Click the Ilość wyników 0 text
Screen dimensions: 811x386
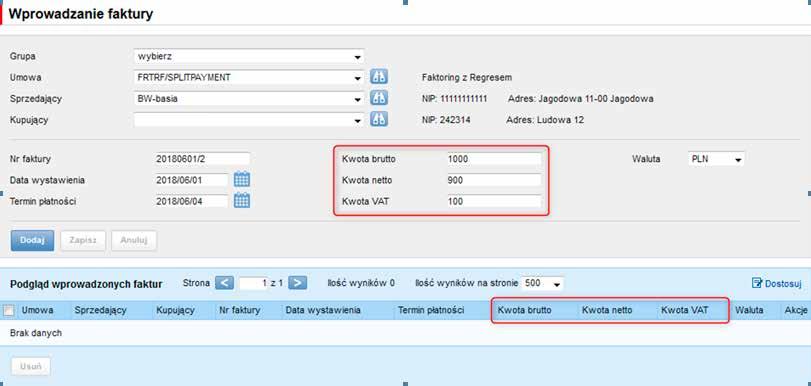click(361, 283)
